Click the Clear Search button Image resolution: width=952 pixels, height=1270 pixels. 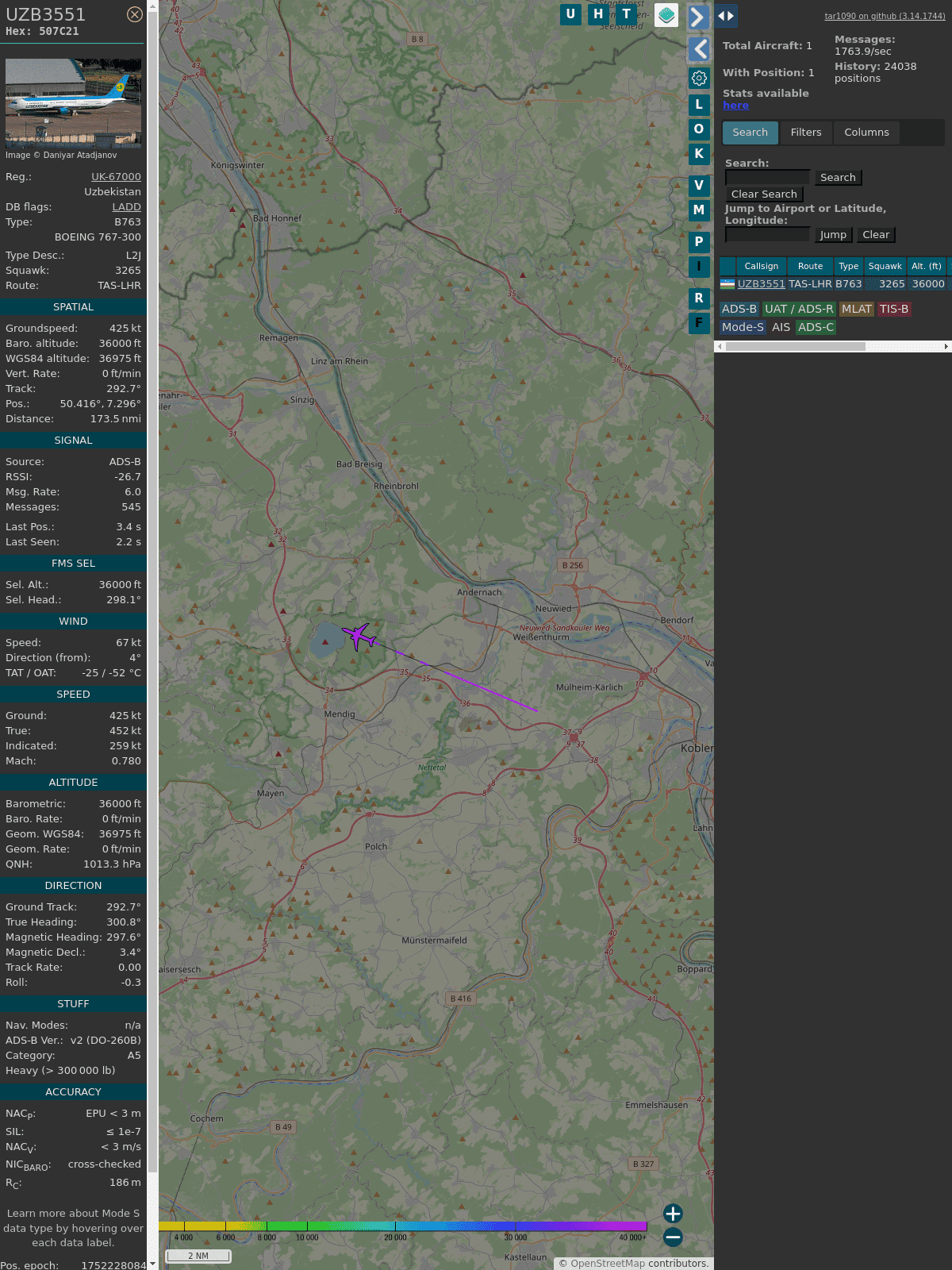[x=764, y=194]
